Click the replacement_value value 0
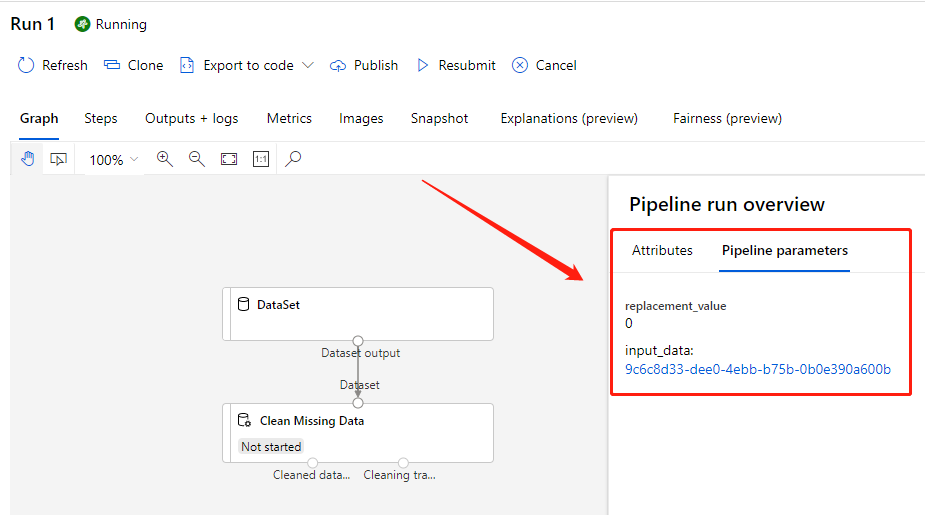Viewport: 925px width, 515px height. click(x=629, y=323)
